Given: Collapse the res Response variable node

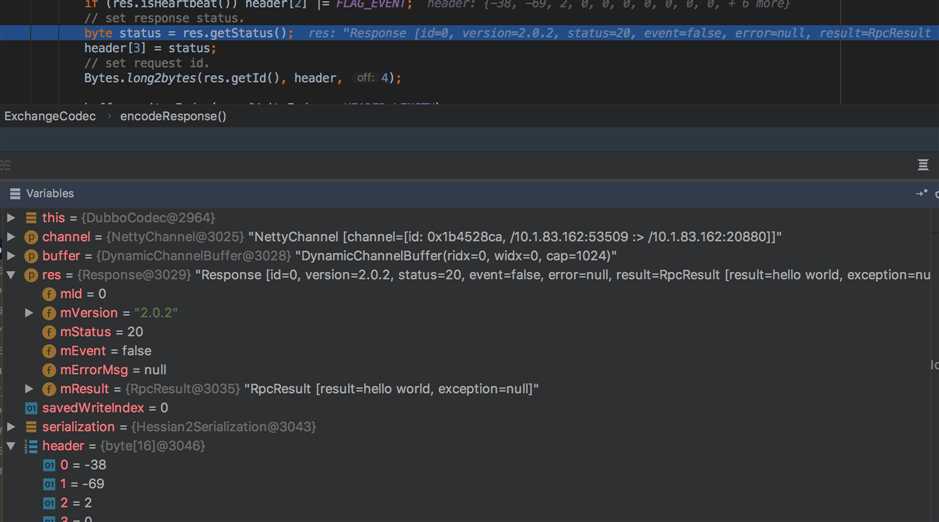Looking at the screenshot, I should point(11,275).
